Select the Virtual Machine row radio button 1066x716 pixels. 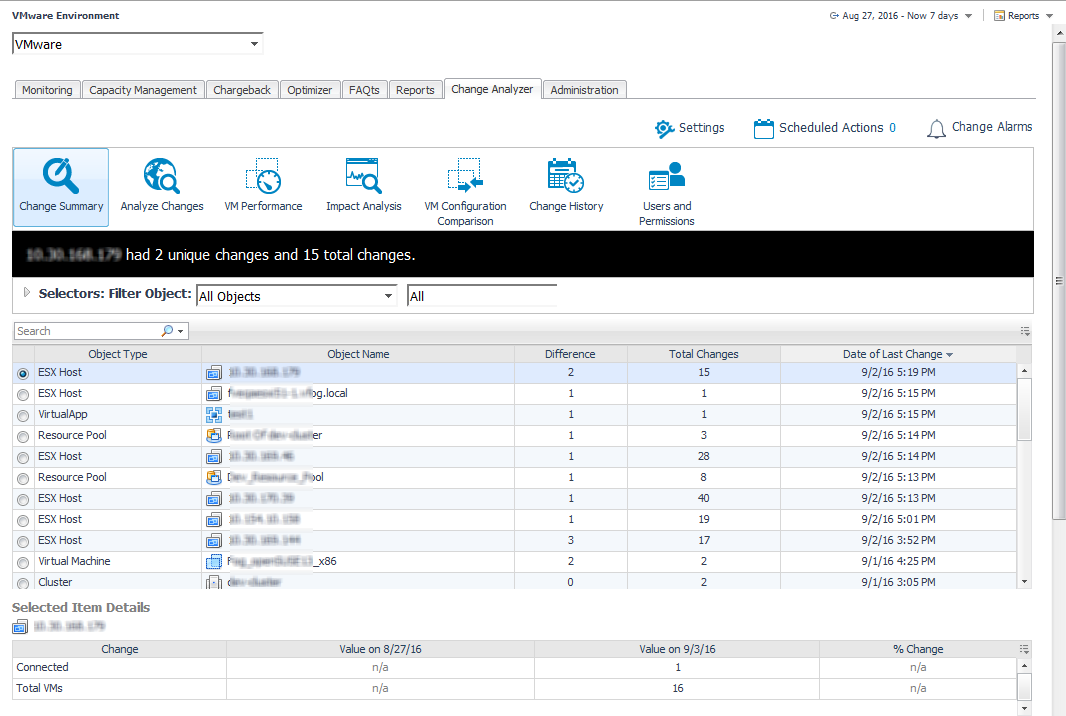23,562
